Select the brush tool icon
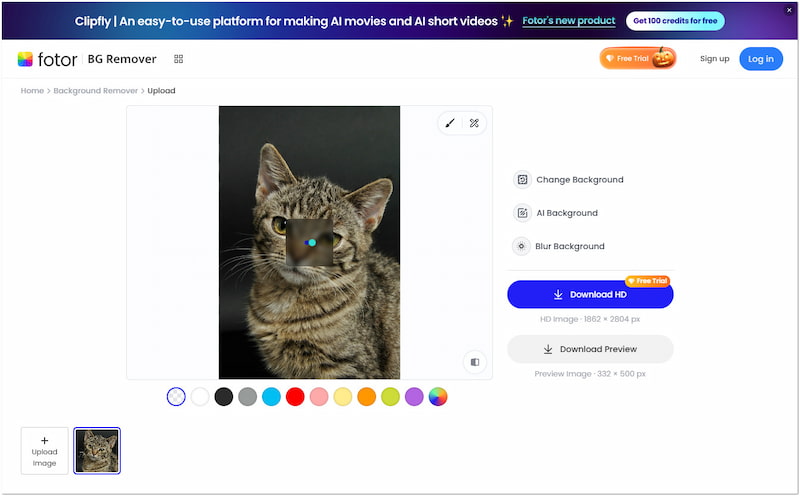 point(450,124)
